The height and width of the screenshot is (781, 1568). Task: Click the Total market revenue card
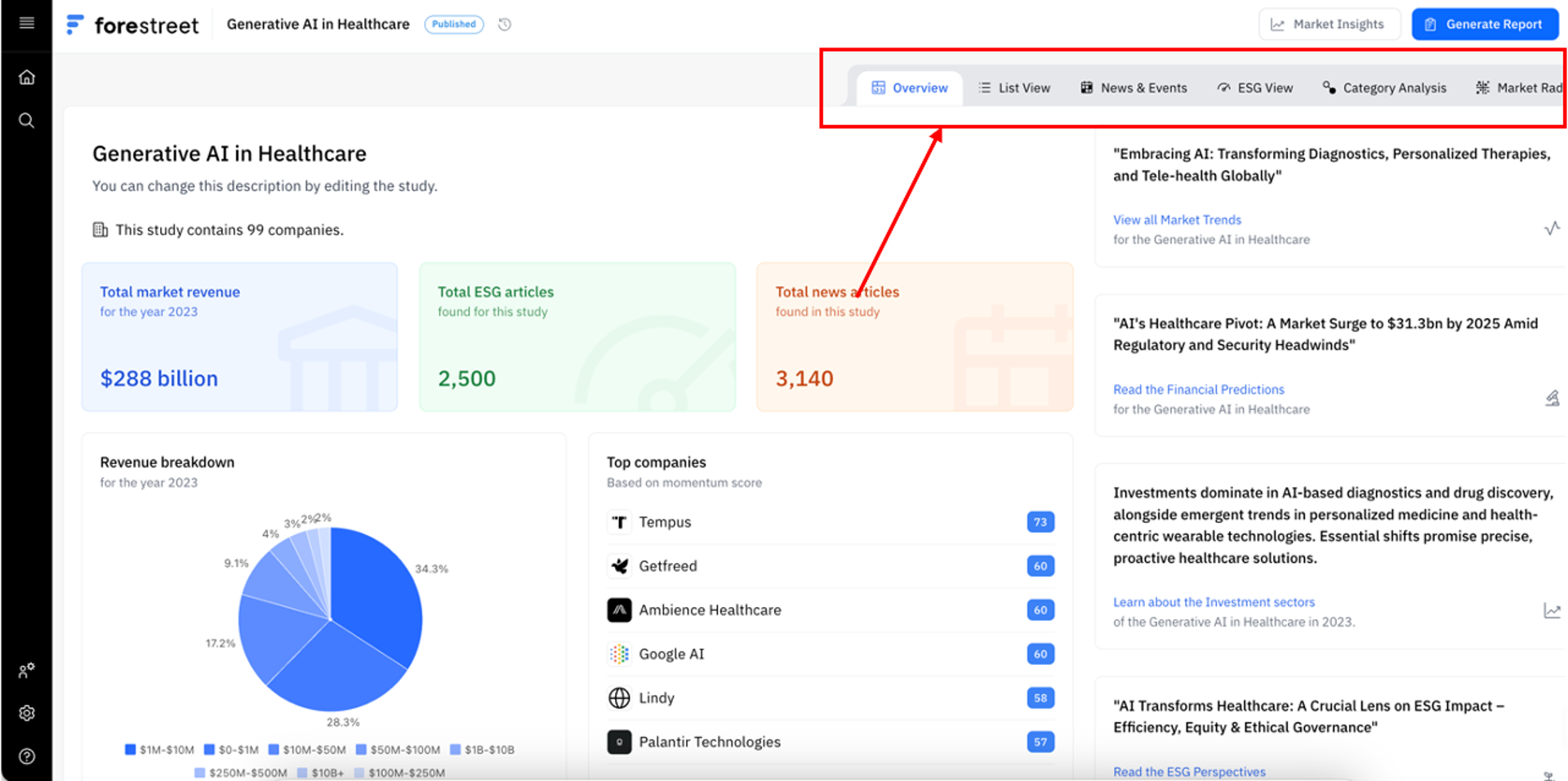pos(239,337)
